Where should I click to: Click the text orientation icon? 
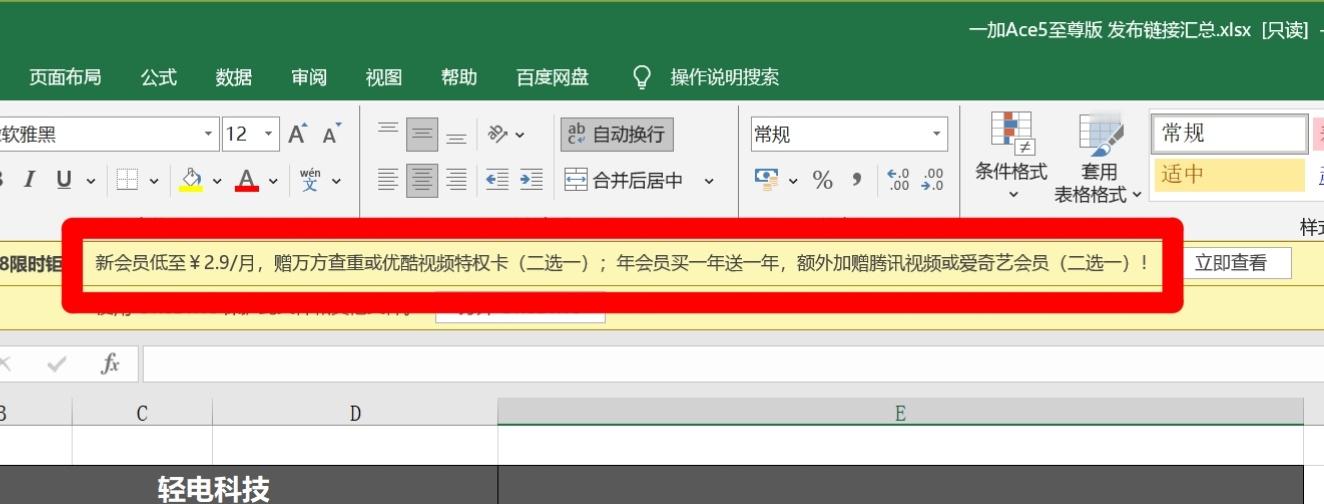pos(498,133)
